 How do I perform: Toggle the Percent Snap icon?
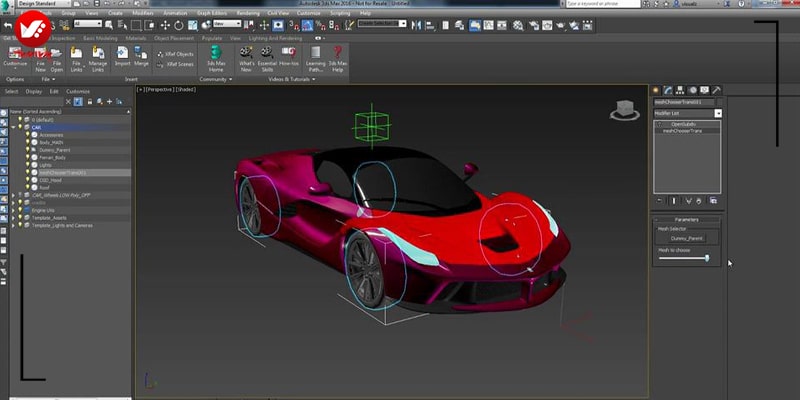tap(320, 25)
